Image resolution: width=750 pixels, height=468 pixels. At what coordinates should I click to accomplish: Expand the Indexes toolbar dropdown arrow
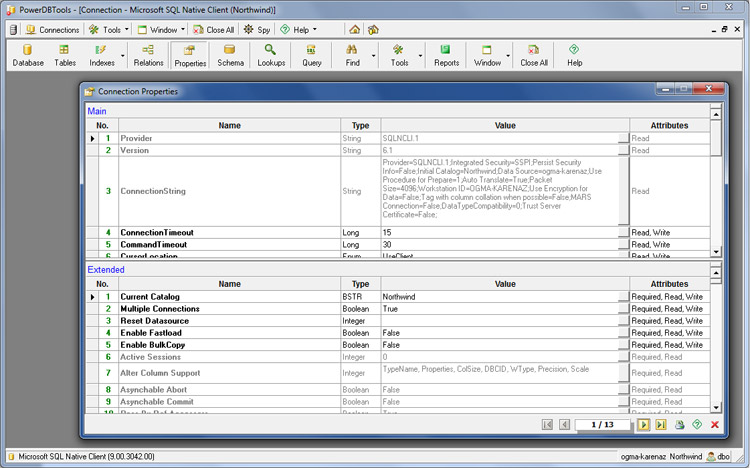[123, 55]
